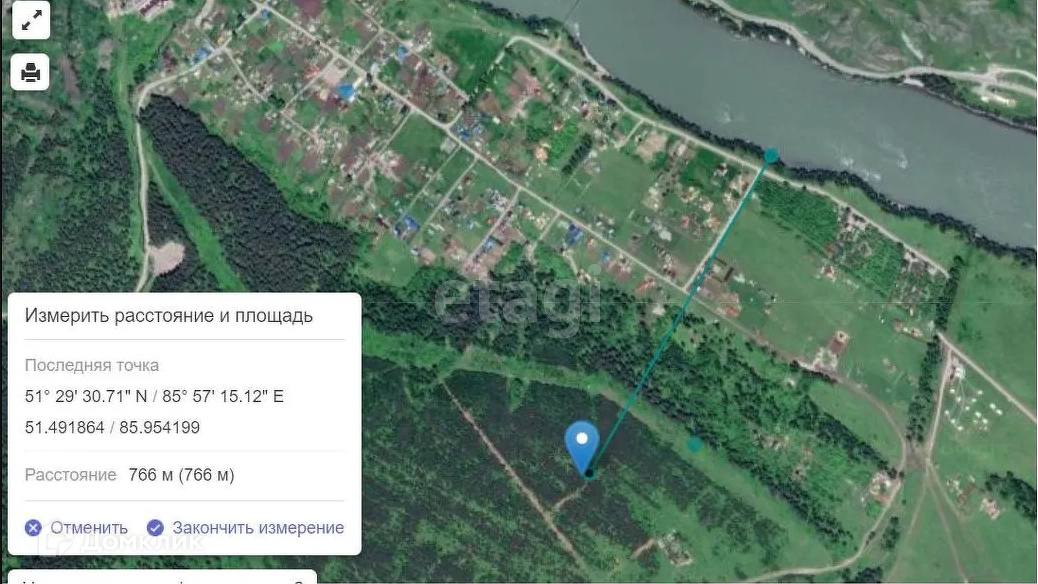Select the 51° 29' 30.71" N coordinate line
1038x584 pixels.
pos(154,396)
